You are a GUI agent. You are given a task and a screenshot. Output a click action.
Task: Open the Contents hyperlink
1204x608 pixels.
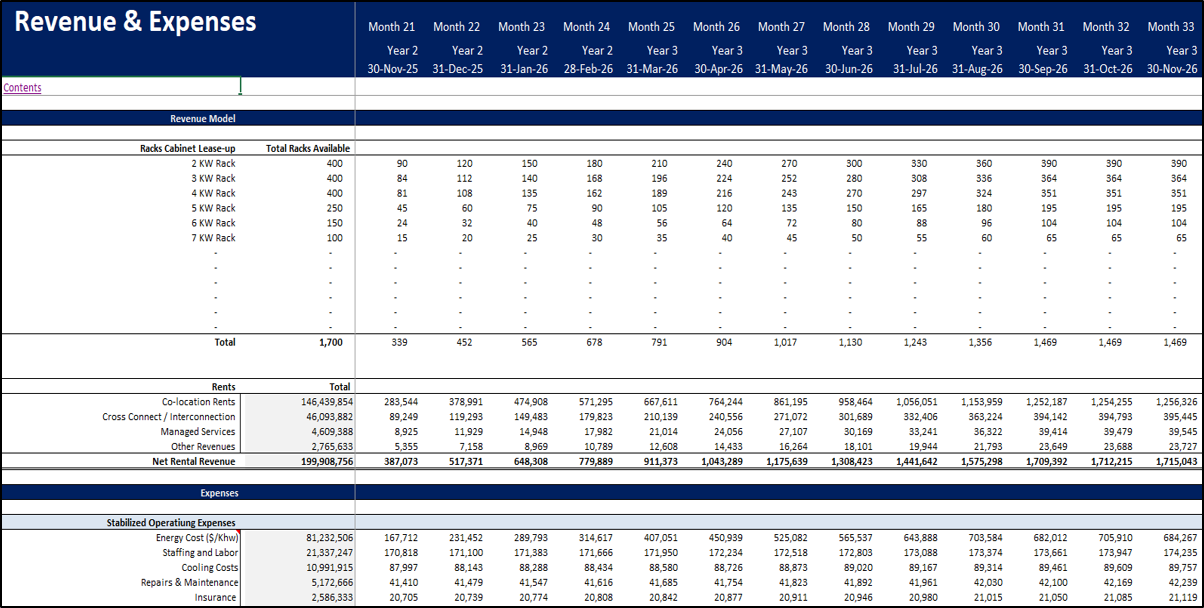tap(23, 88)
